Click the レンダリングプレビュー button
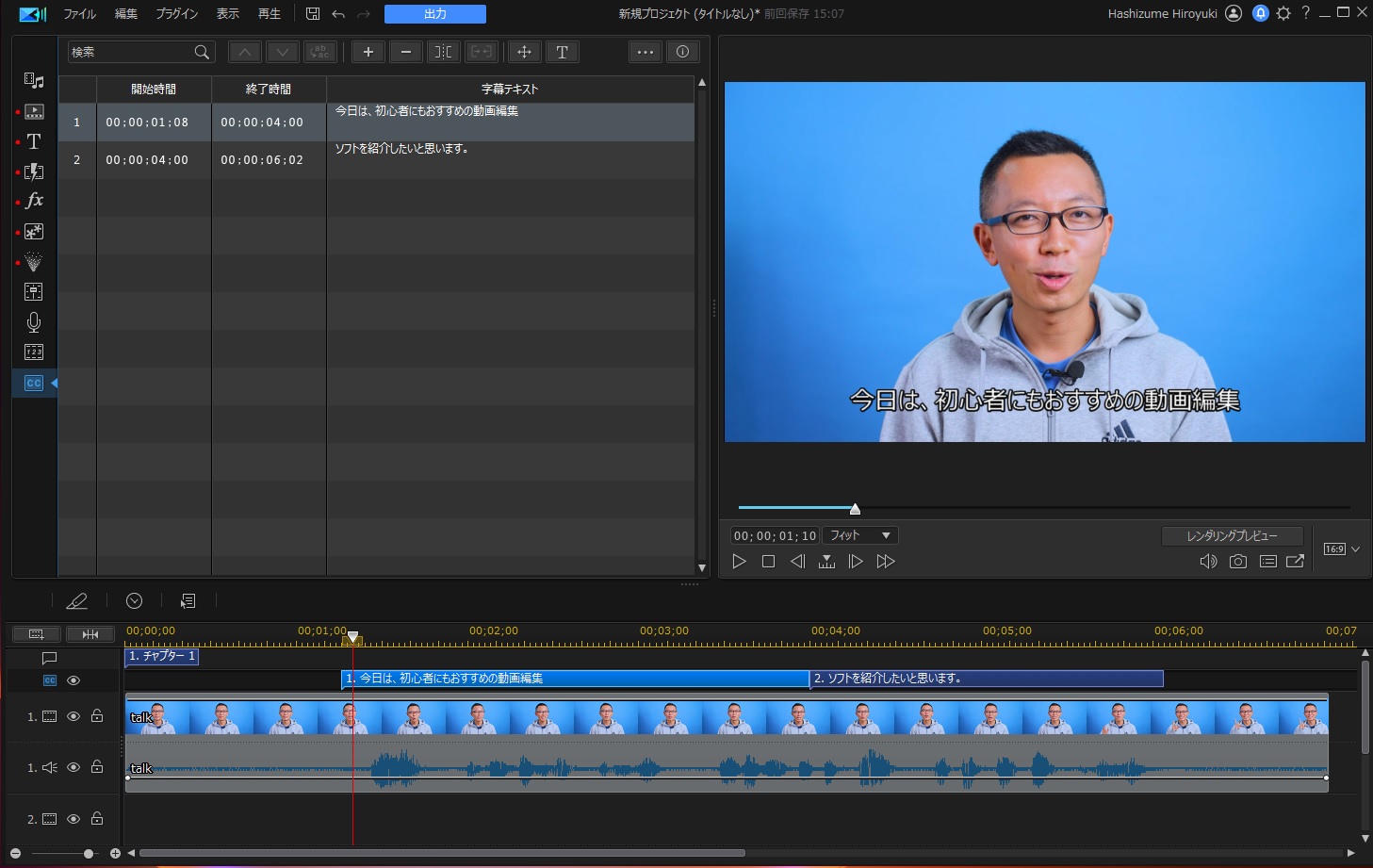Viewport: 1373px width, 868px height. click(x=1232, y=535)
